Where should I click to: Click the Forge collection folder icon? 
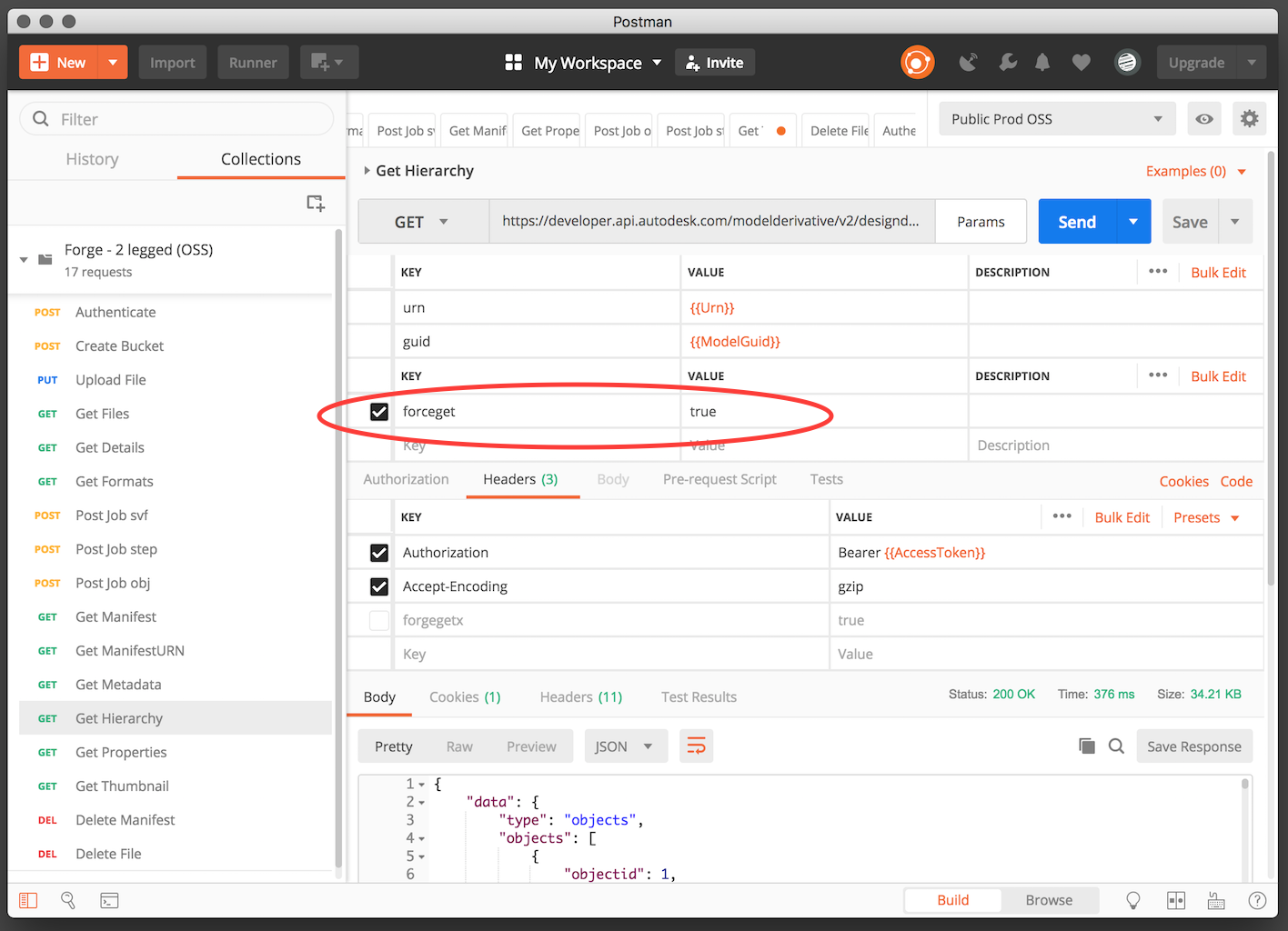coord(45,259)
